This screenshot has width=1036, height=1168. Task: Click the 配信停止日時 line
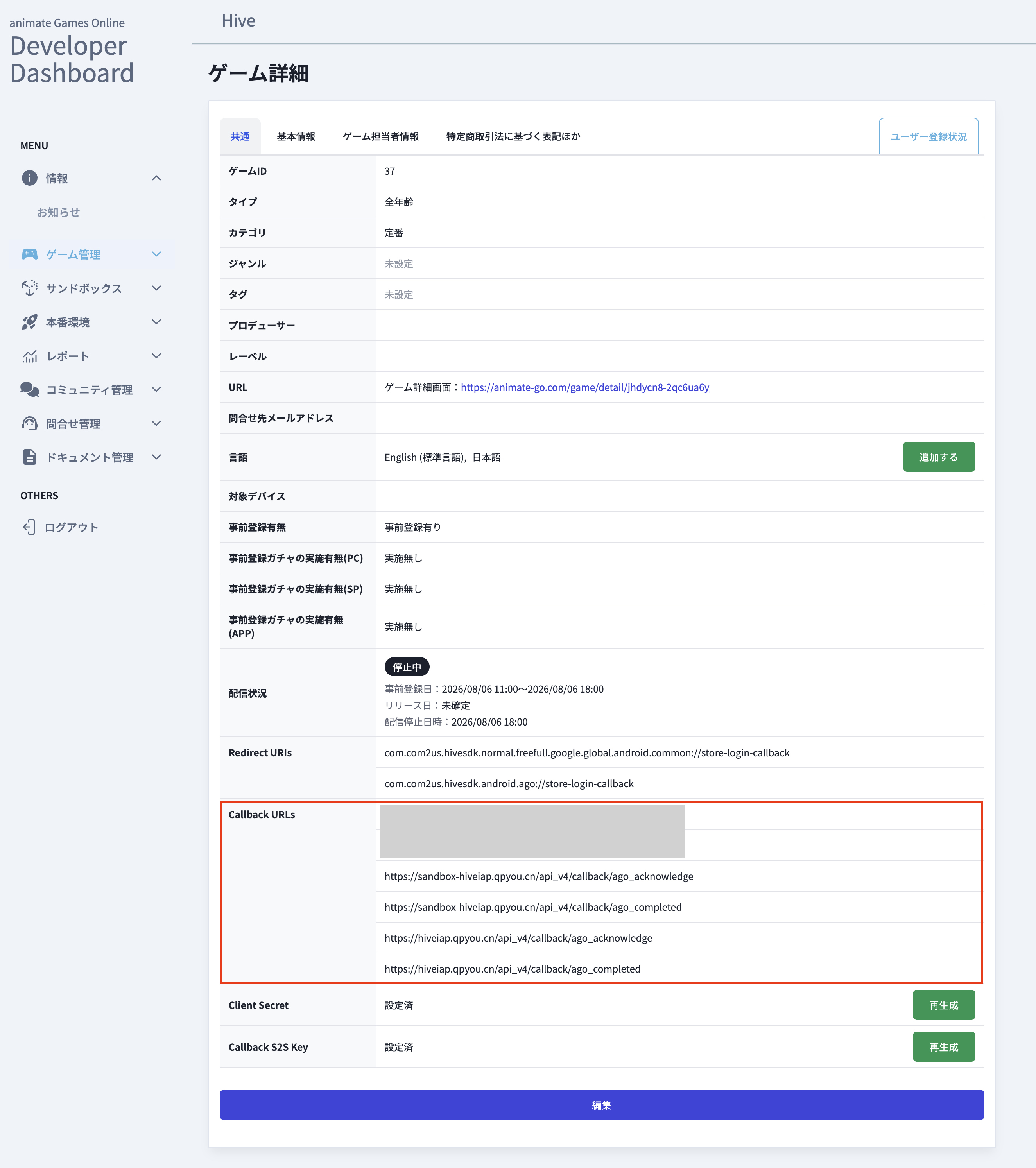(x=456, y=722)
